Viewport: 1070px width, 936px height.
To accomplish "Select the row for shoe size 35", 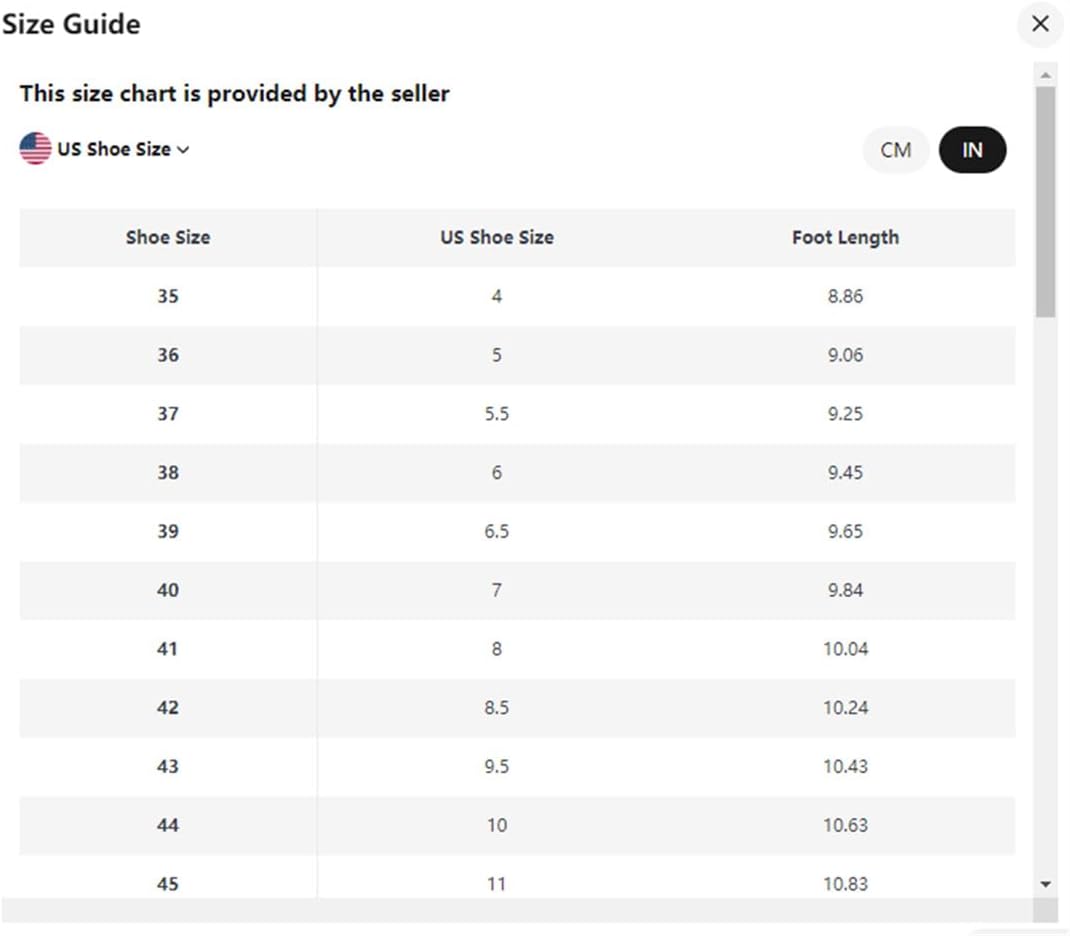I will pyautogui.click(x=517, y=296).
